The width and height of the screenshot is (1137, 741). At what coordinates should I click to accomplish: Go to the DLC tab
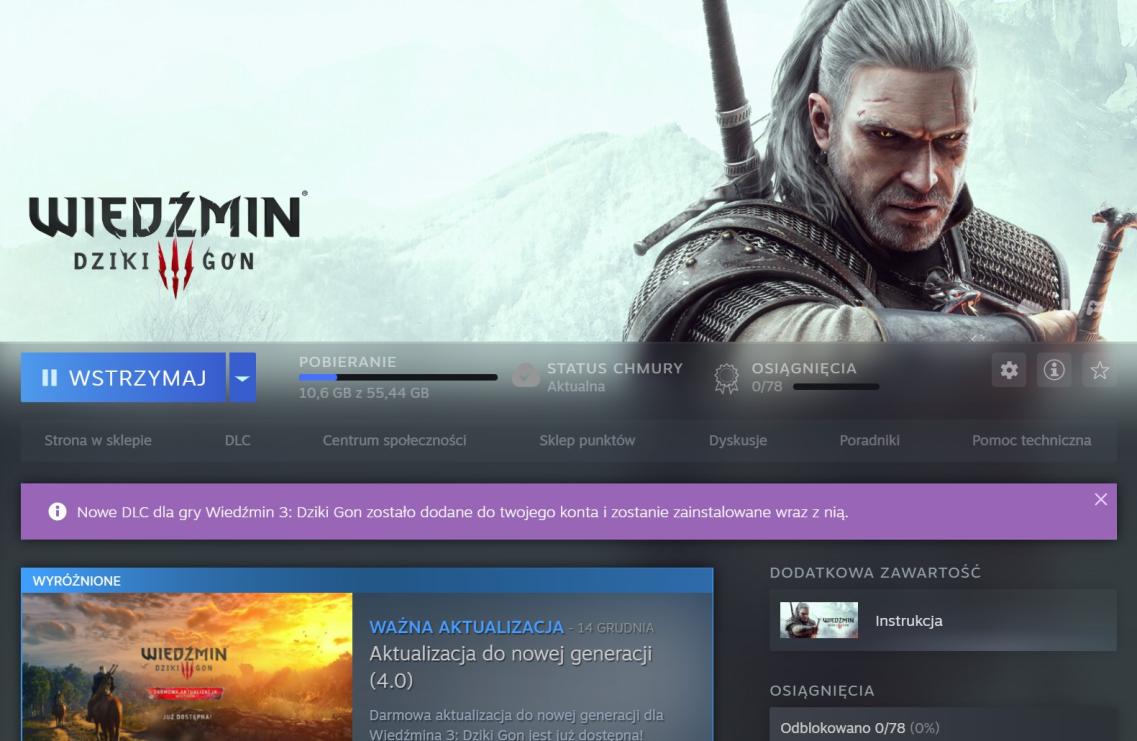pos(237,440)
